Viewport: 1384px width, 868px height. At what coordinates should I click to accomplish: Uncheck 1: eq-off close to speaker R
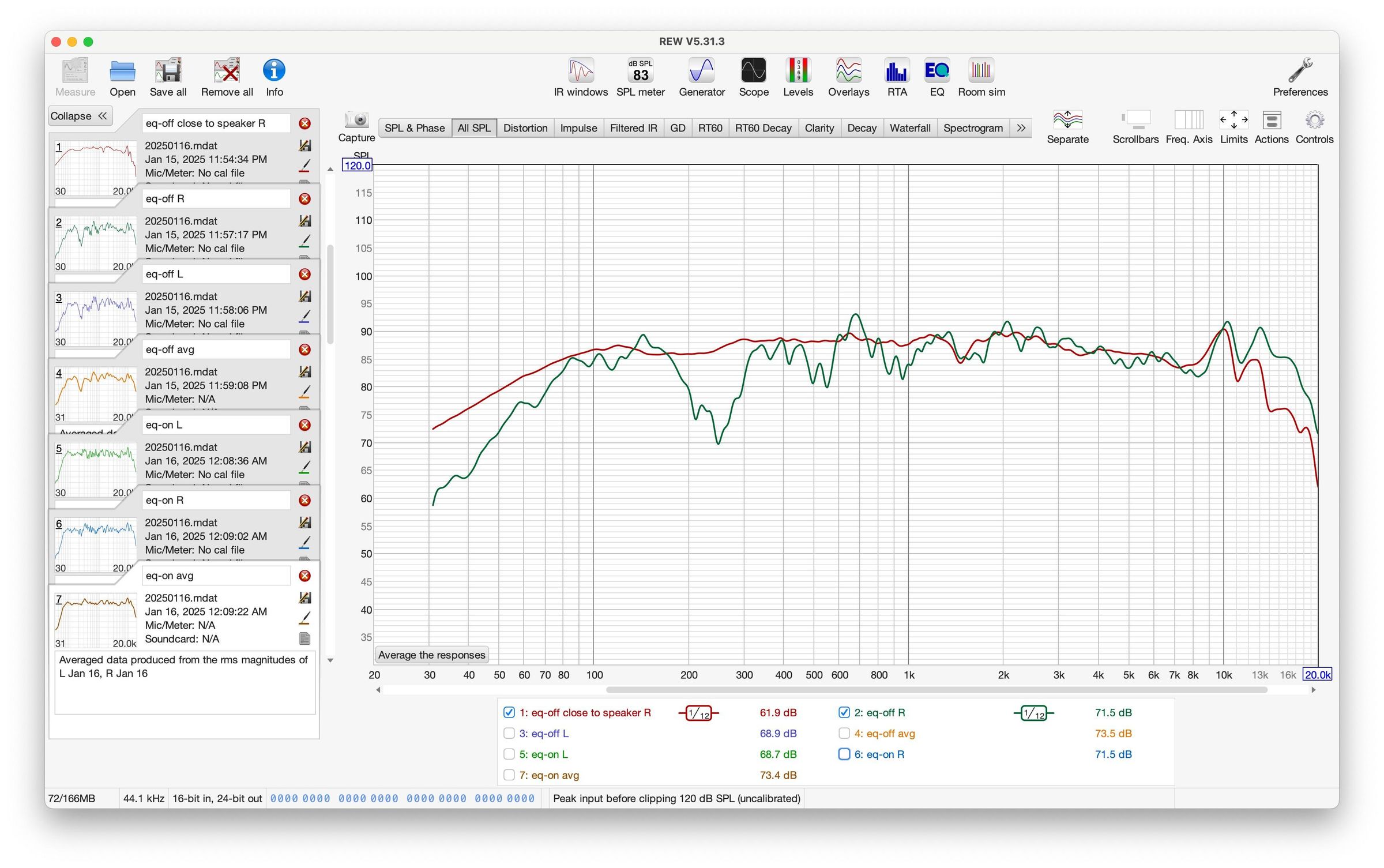(509, 712)
